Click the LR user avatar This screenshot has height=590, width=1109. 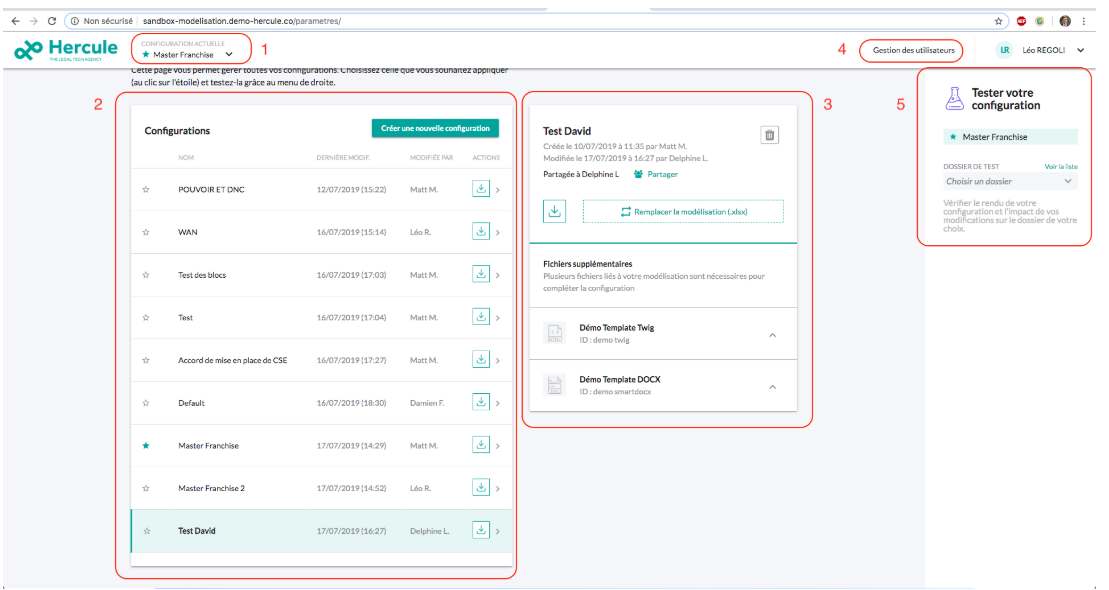pyautogui.click(x=1004, y=50)
